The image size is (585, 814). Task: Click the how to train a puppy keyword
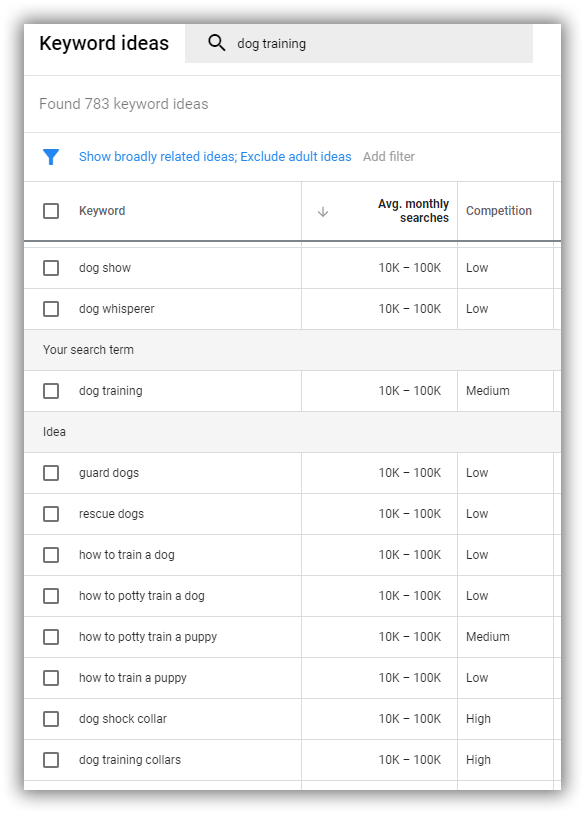pyautogui.click(x=132, y=678)
